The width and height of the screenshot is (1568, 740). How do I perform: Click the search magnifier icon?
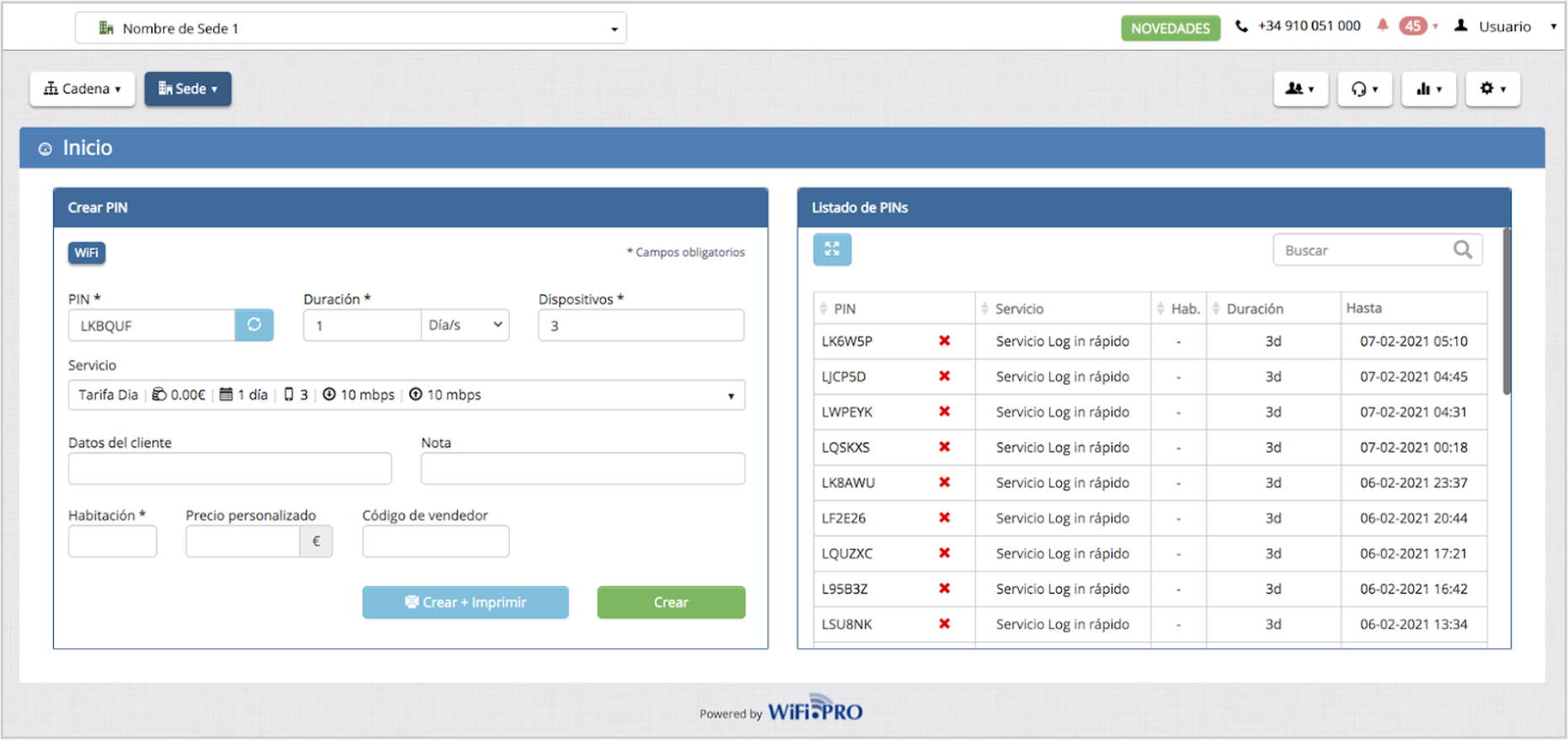1463,250
